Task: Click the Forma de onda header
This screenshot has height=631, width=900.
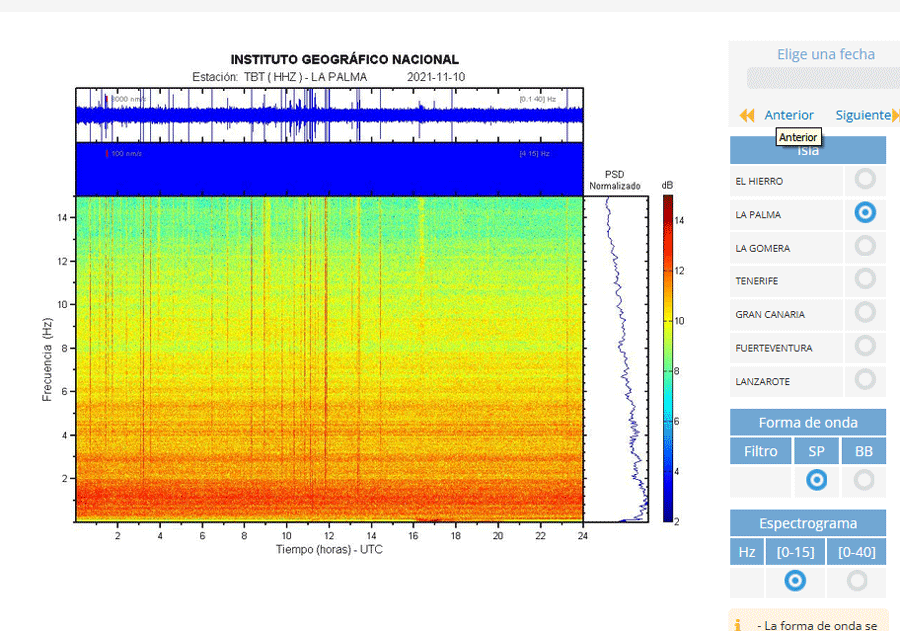Action: coord(808,422)
